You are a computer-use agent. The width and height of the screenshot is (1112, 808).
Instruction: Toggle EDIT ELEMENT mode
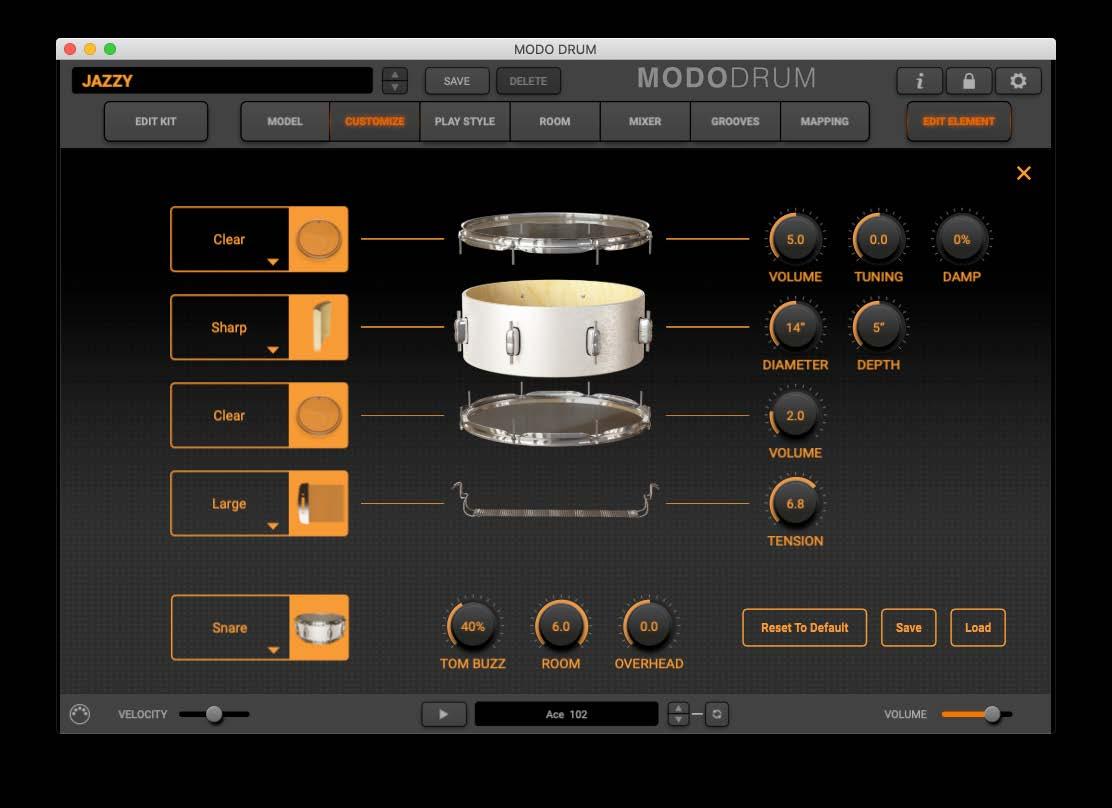(958, 121)
